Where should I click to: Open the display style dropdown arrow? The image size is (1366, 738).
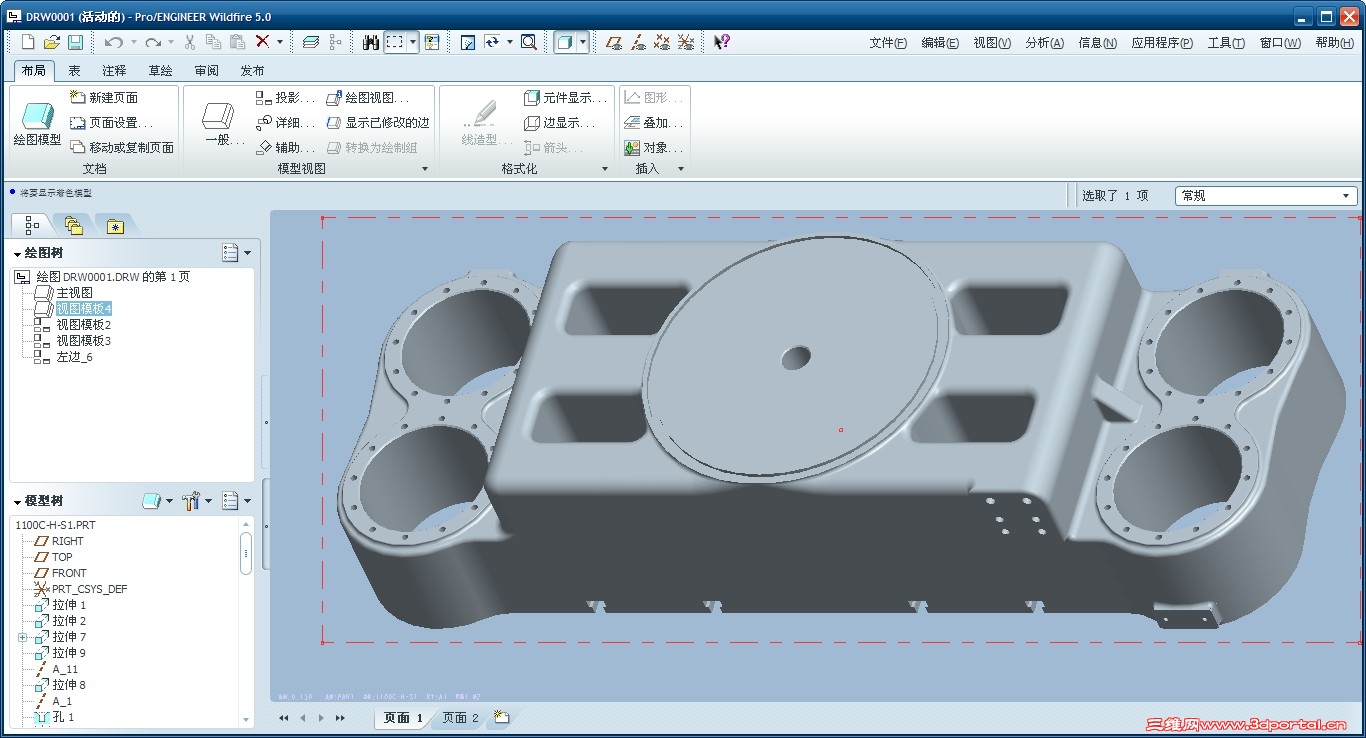tap(582, 42)
